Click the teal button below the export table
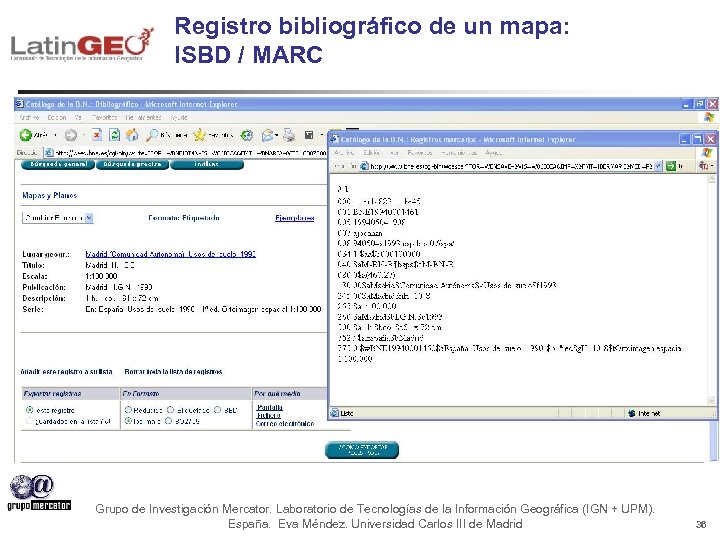This screenshot has height=540, width=720. pos(362,450)
